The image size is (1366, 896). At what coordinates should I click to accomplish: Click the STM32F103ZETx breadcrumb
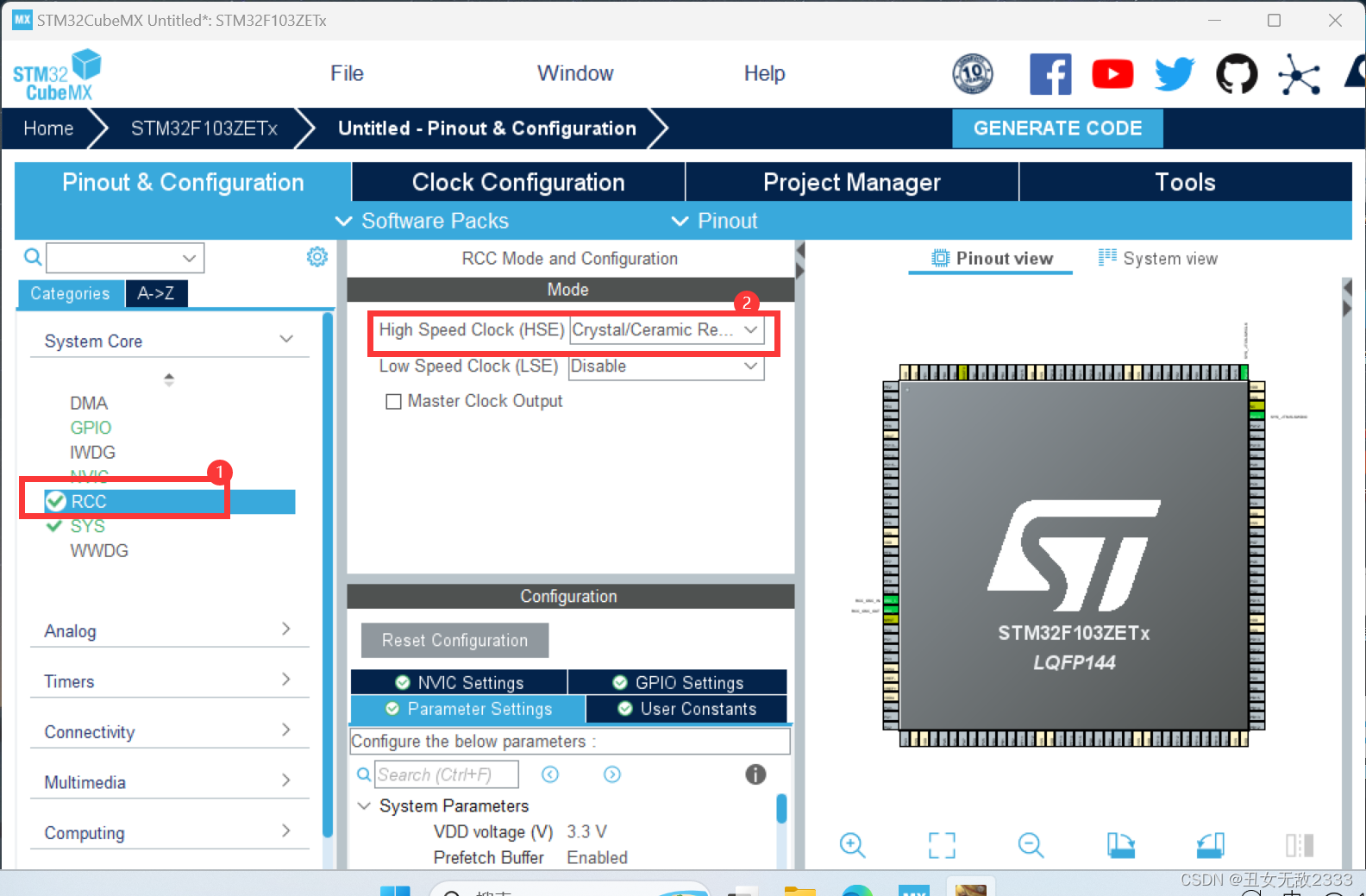click(x=204, y=128)
